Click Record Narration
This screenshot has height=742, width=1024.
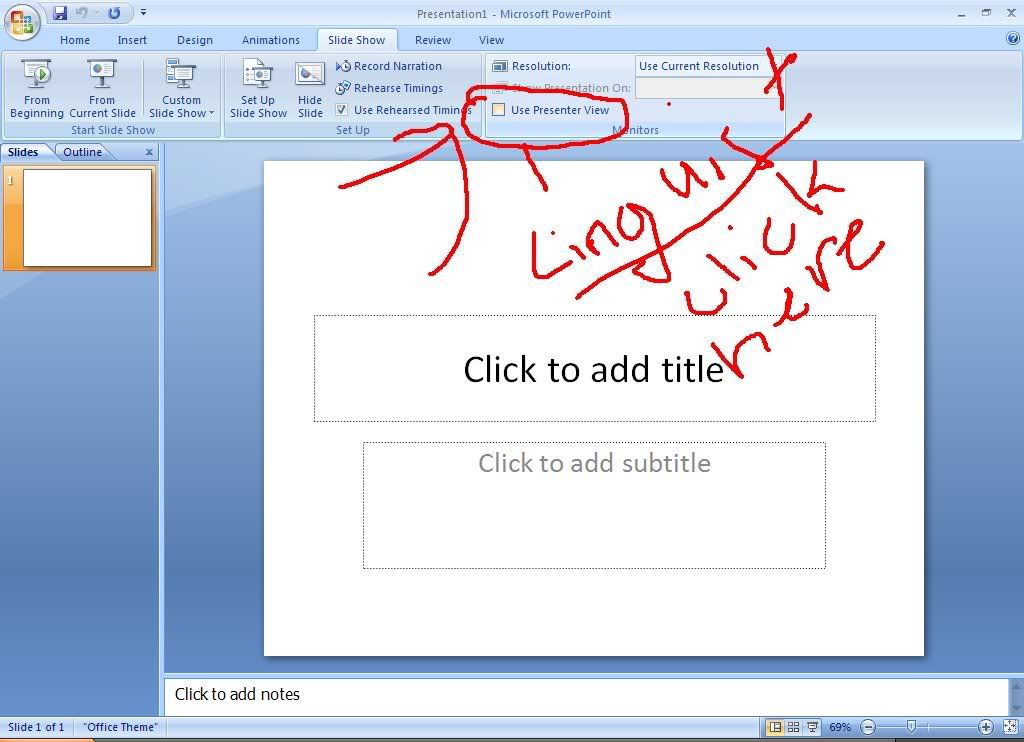point(389,66)
